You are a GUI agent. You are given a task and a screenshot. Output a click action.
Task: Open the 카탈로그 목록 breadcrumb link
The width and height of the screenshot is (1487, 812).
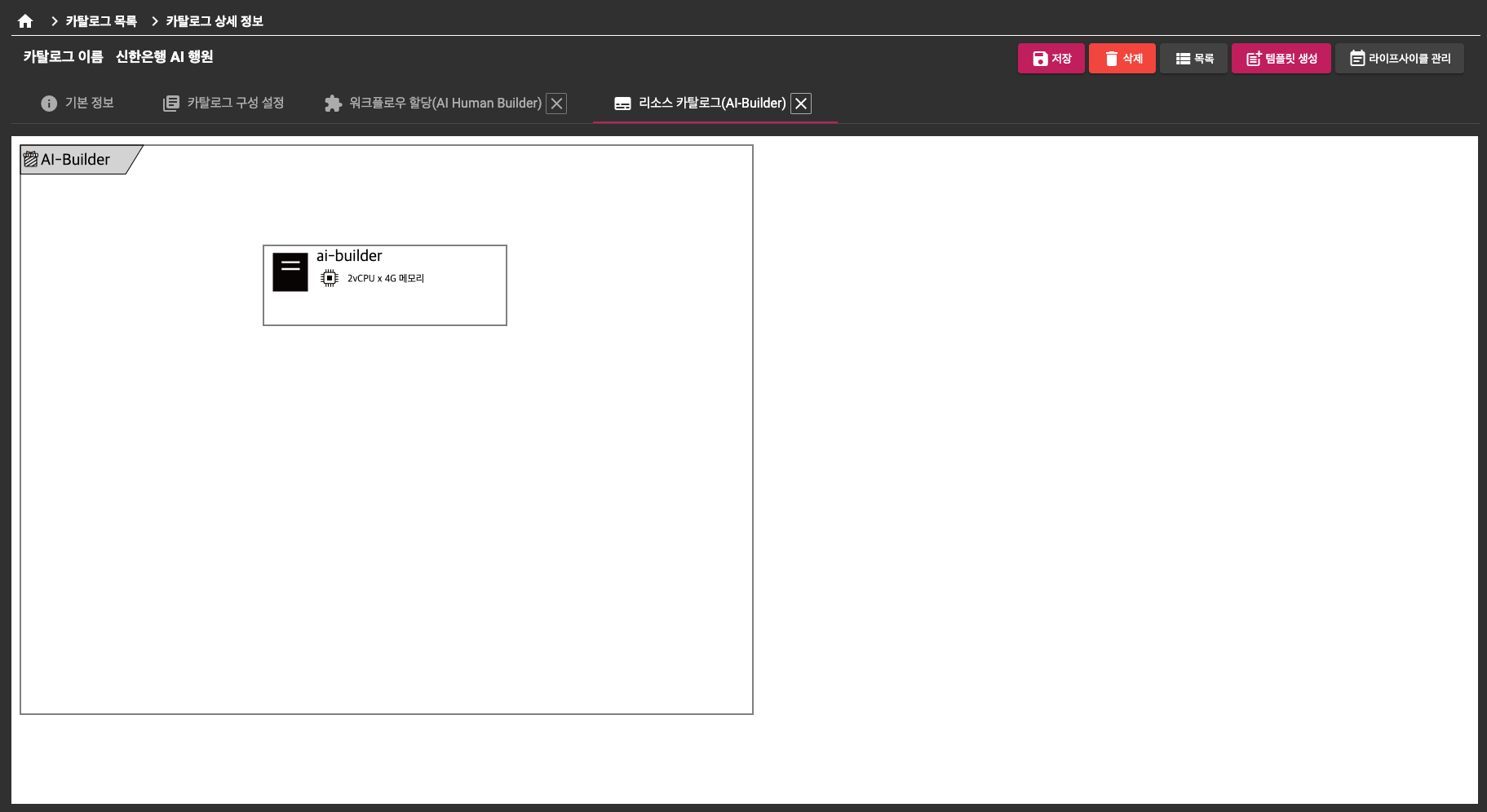coord(101,21)
